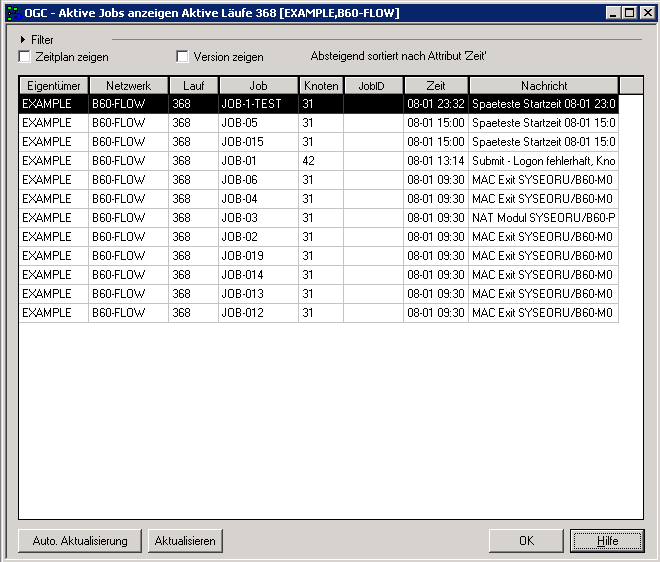Sort by the Knoten column header

(321, 86)
